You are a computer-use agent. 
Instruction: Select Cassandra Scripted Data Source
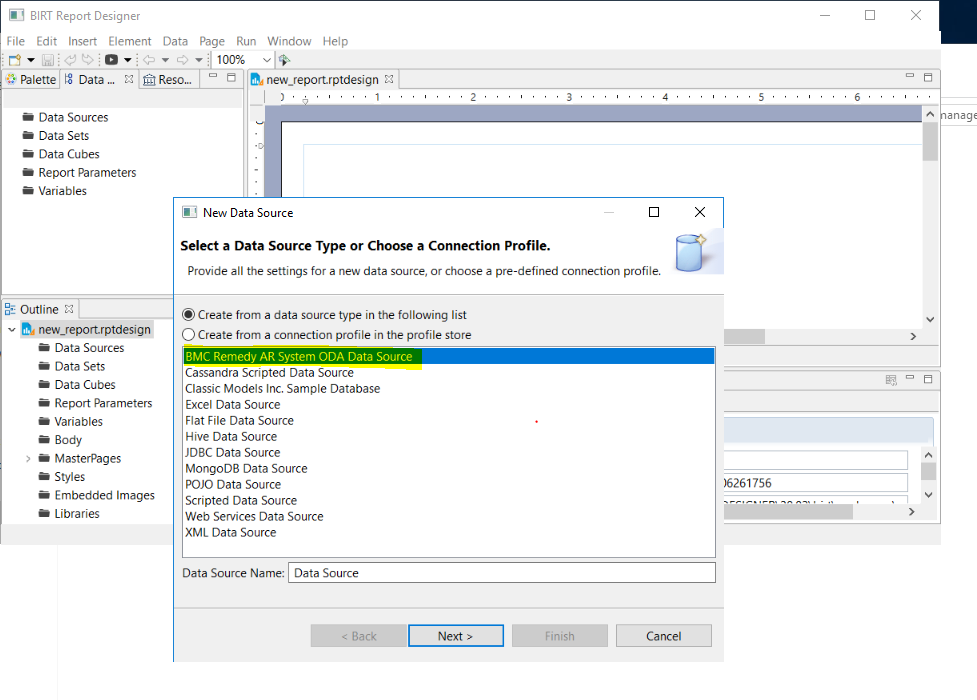[x=449, y=373]
